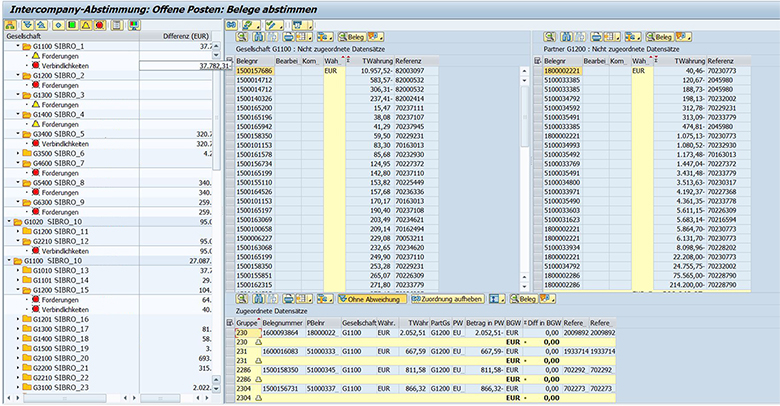The height and width of the screenshot is (406, 780).
Task: Click scroll down arrow at bottom of tree panel
Action: pos(216,388)
